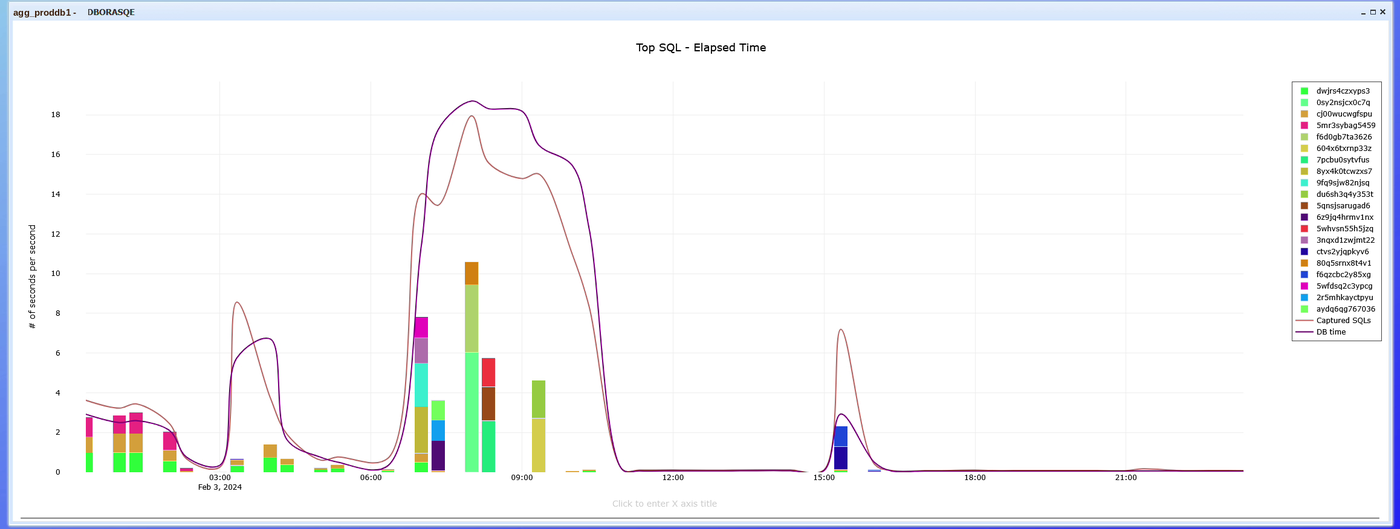Click the y-axis tick label 18
Screen dimensions: 1400x529
point(56,115)
